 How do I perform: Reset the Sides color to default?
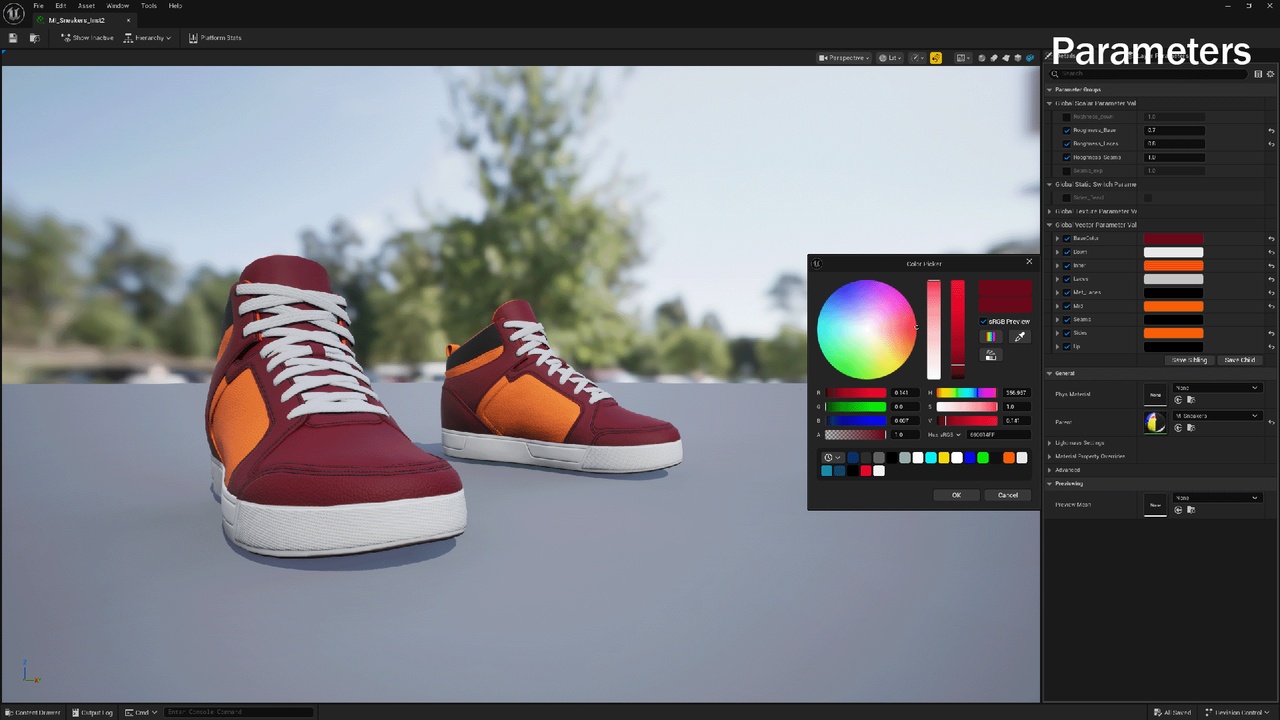[1271, 333]
